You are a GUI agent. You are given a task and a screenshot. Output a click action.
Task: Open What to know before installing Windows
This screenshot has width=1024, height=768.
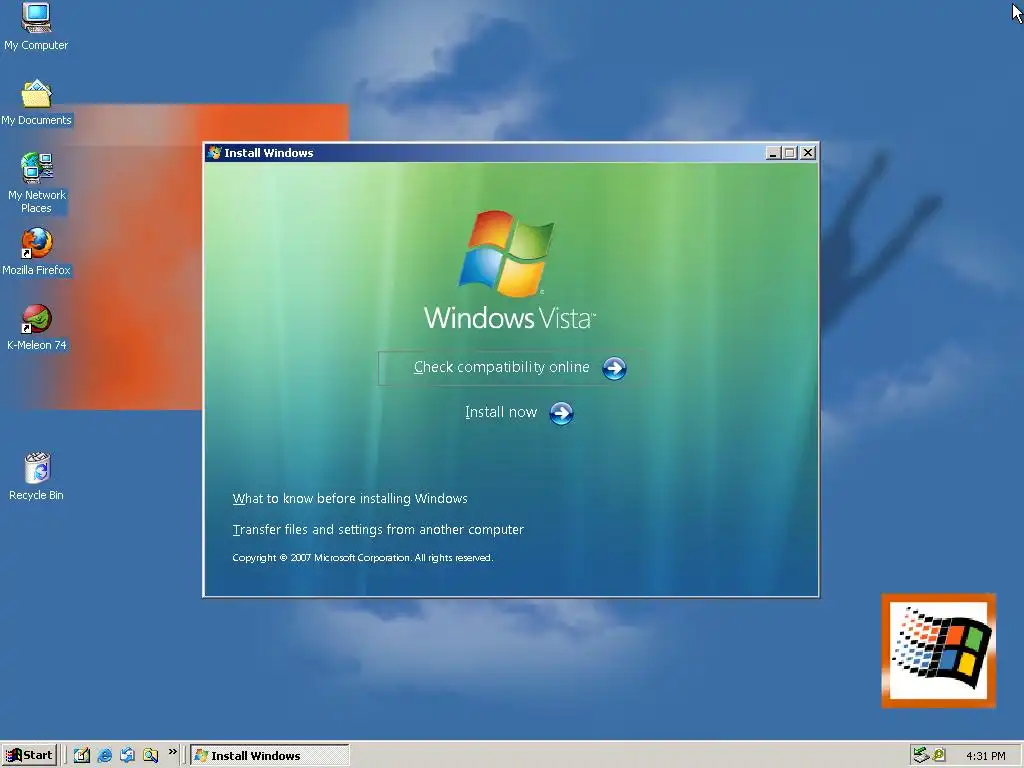click(350, 499)
